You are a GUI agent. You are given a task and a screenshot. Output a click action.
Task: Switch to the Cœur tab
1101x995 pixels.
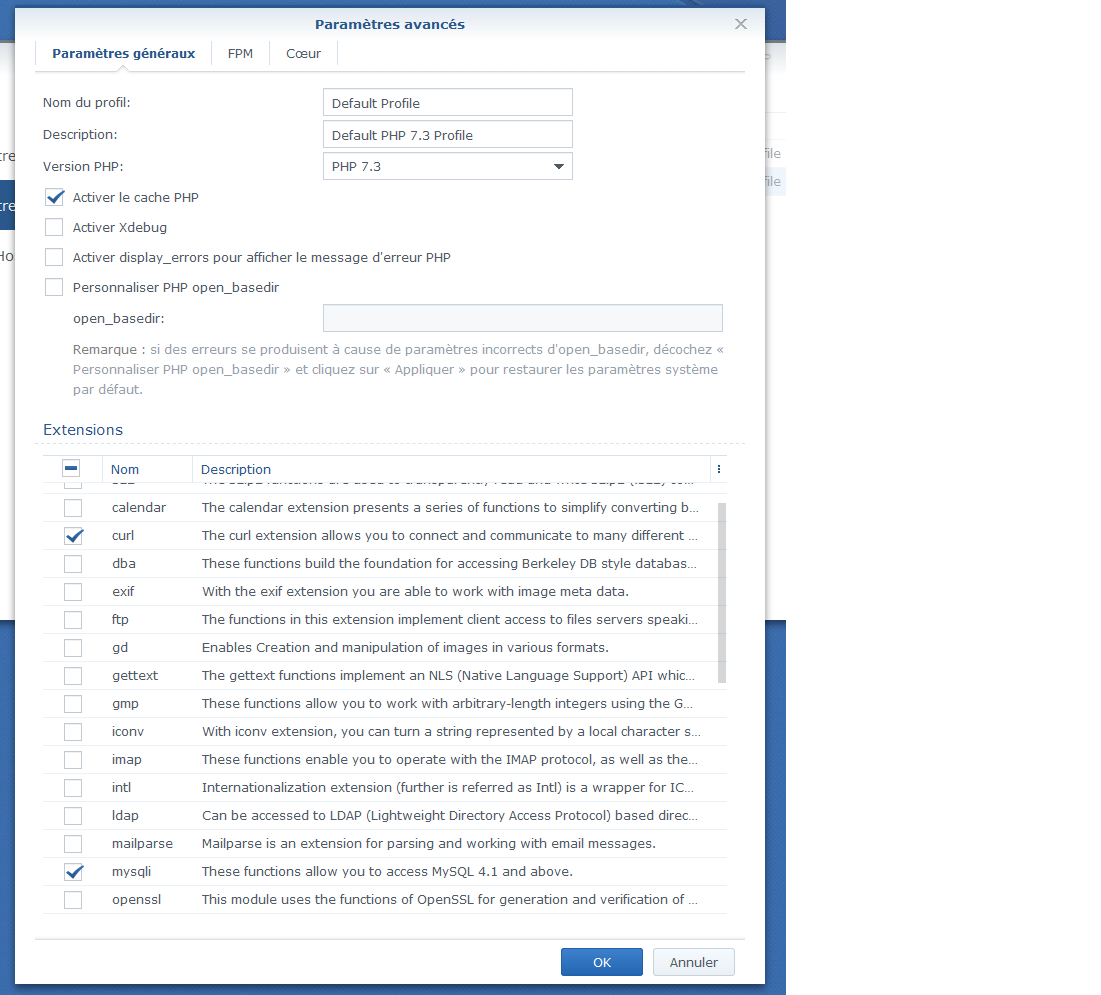point(303,53)
